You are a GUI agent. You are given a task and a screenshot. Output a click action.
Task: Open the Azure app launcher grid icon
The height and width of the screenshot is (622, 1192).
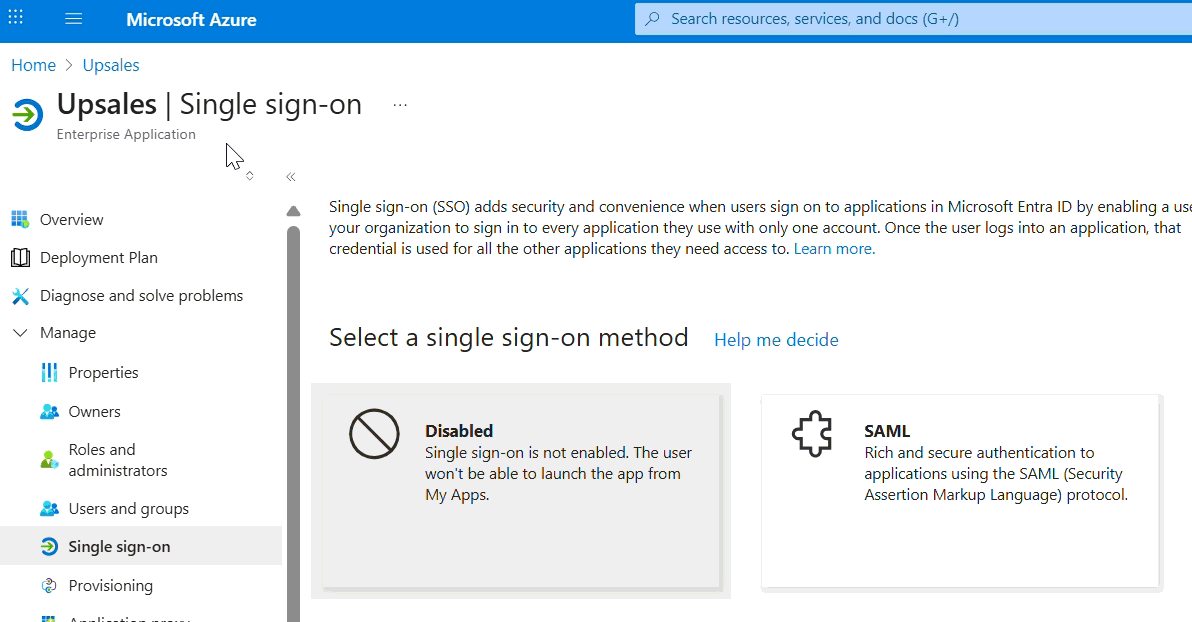pos(15,17)
